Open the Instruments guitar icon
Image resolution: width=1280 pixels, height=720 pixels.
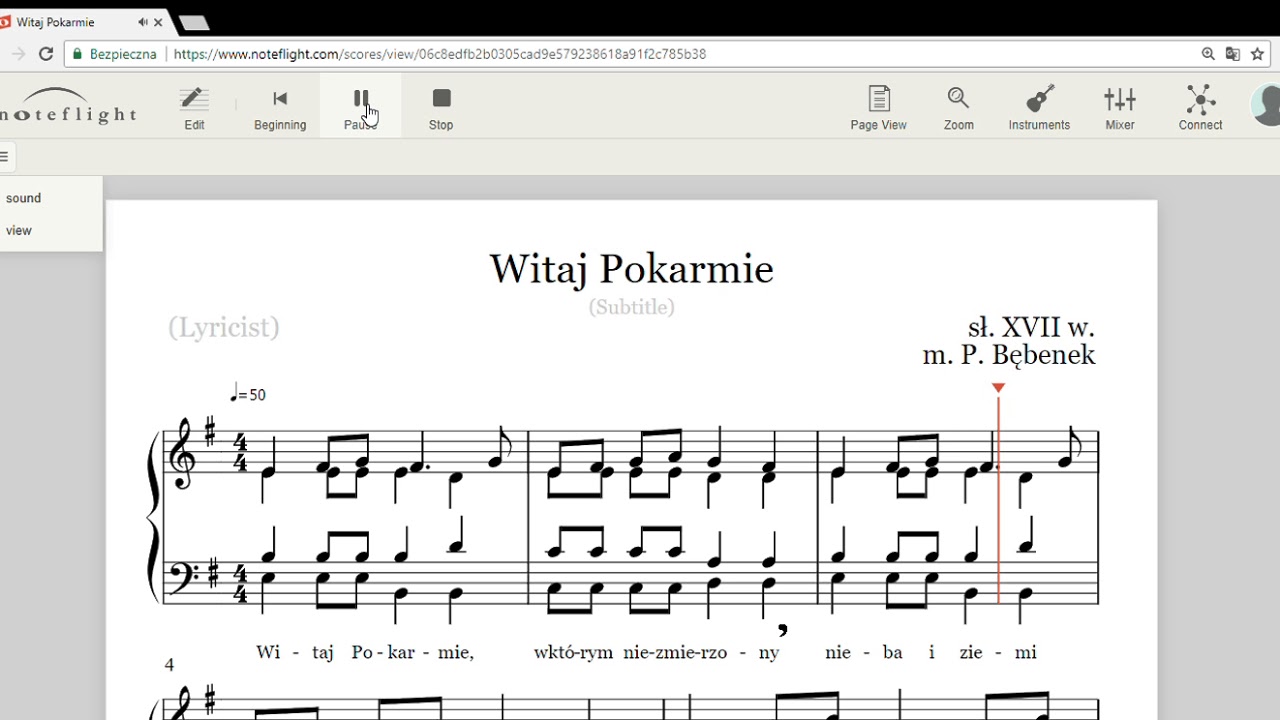[1039, 108]
